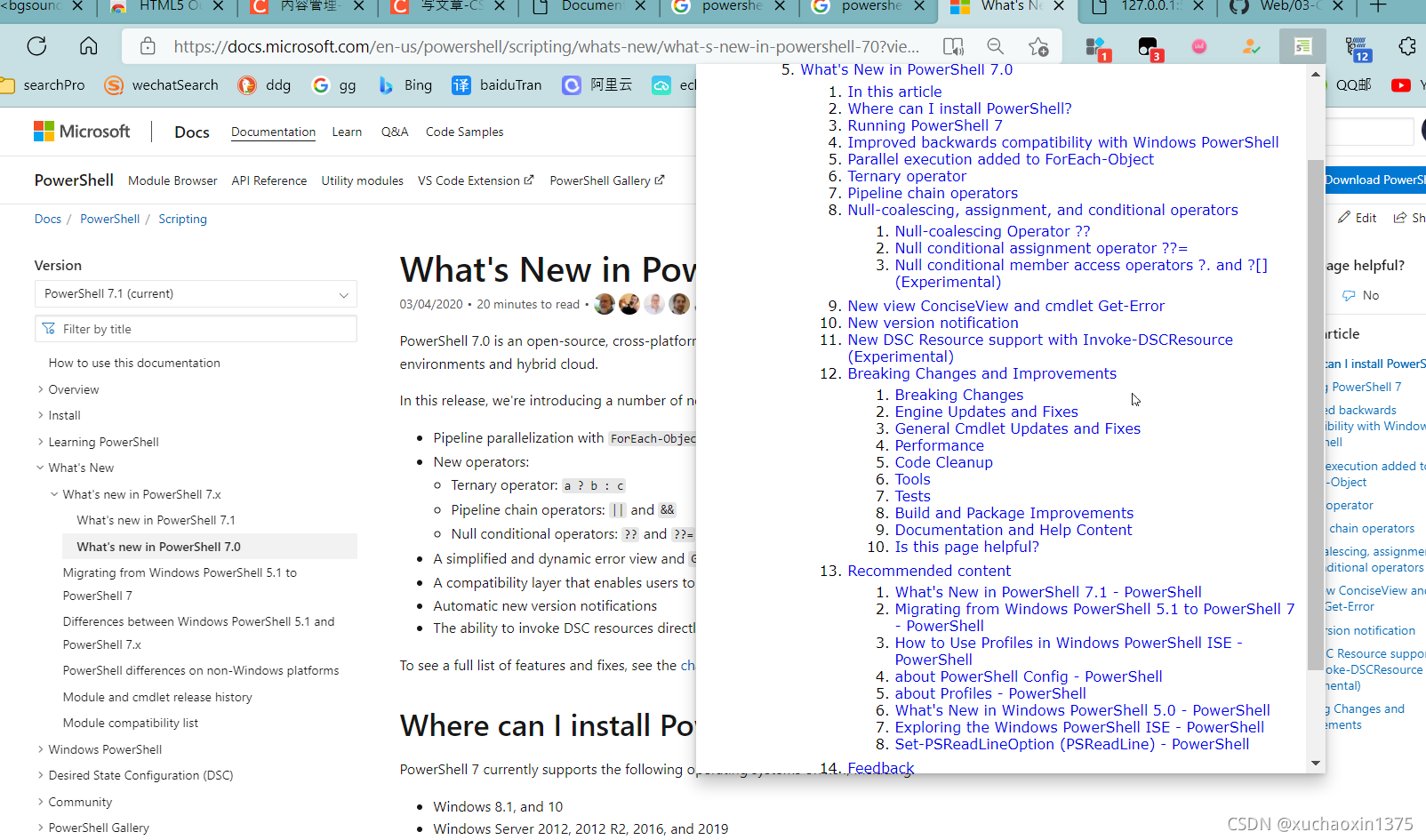This screenshot has width=1426, height=840.
Task: Collapse What's new in PowerShell 7.x node
Action: pyautogui.click(x=55, y=494)
